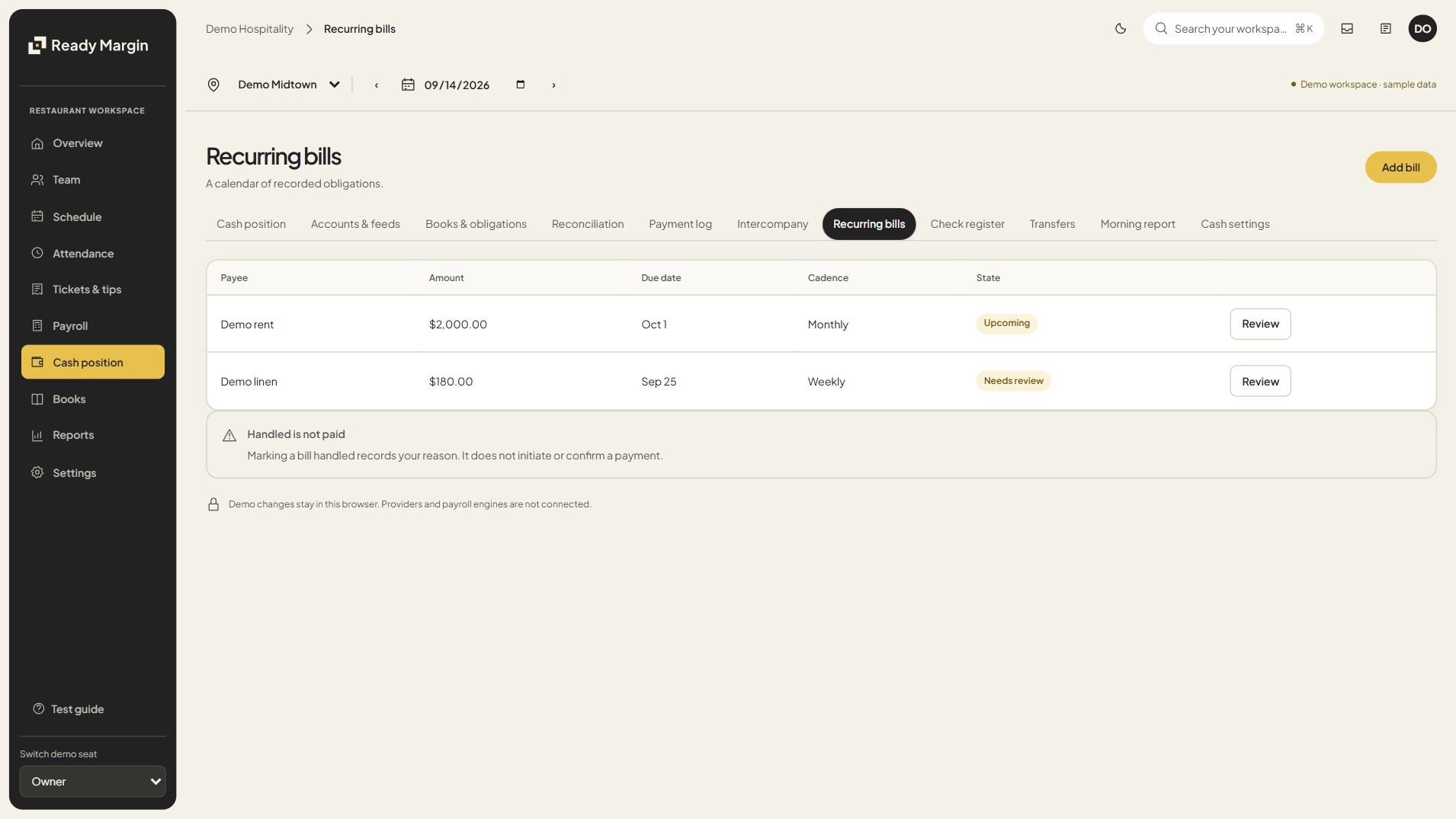Click the Needs review state badge
This screenshot has height=819, width=1456.
[1013, 381]
